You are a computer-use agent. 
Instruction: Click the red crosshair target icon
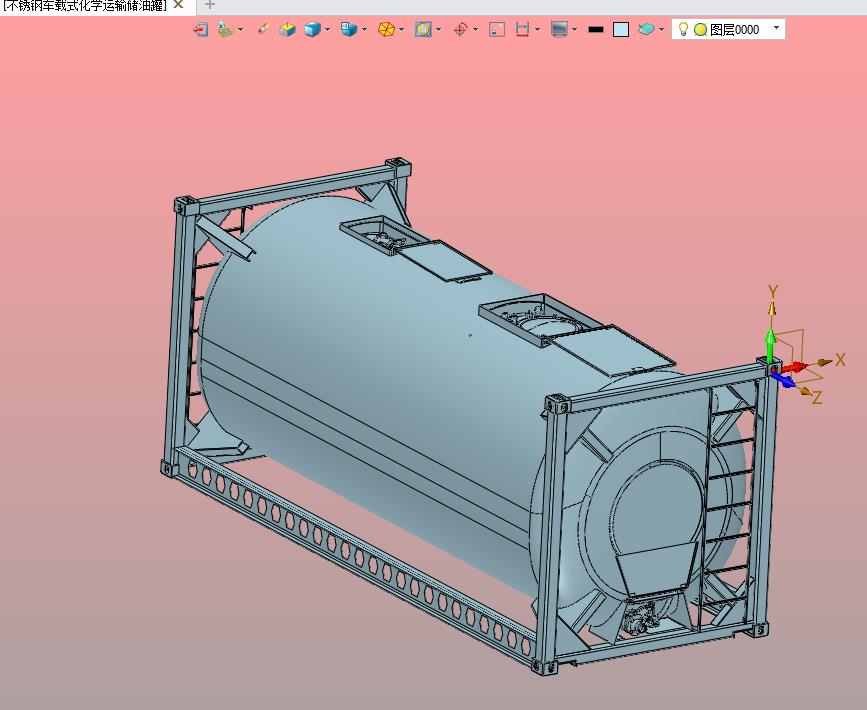[460, 30]
